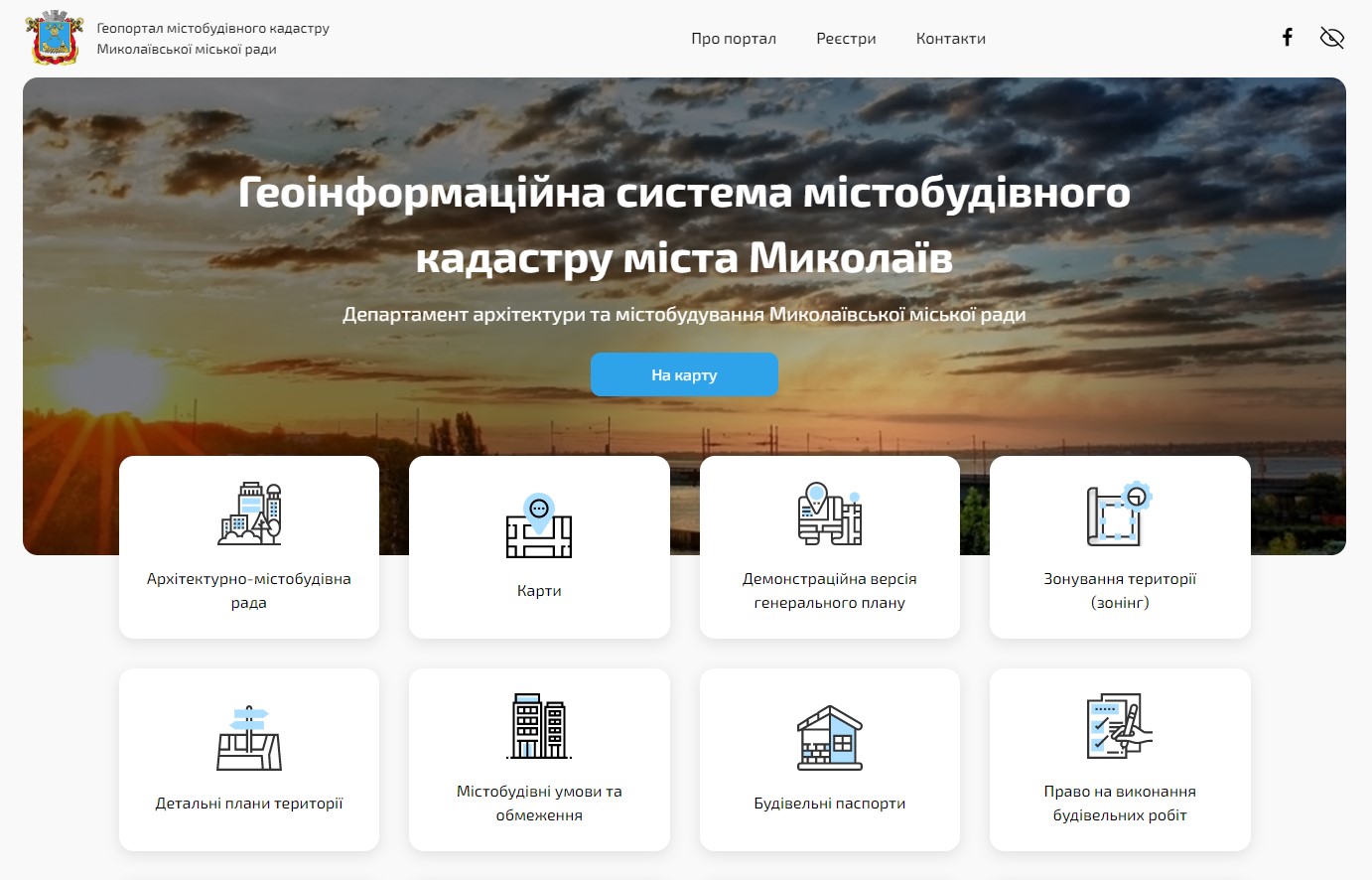
Task: Open Демонстраційна версія генерального плану link
Action: click(830, 591)
